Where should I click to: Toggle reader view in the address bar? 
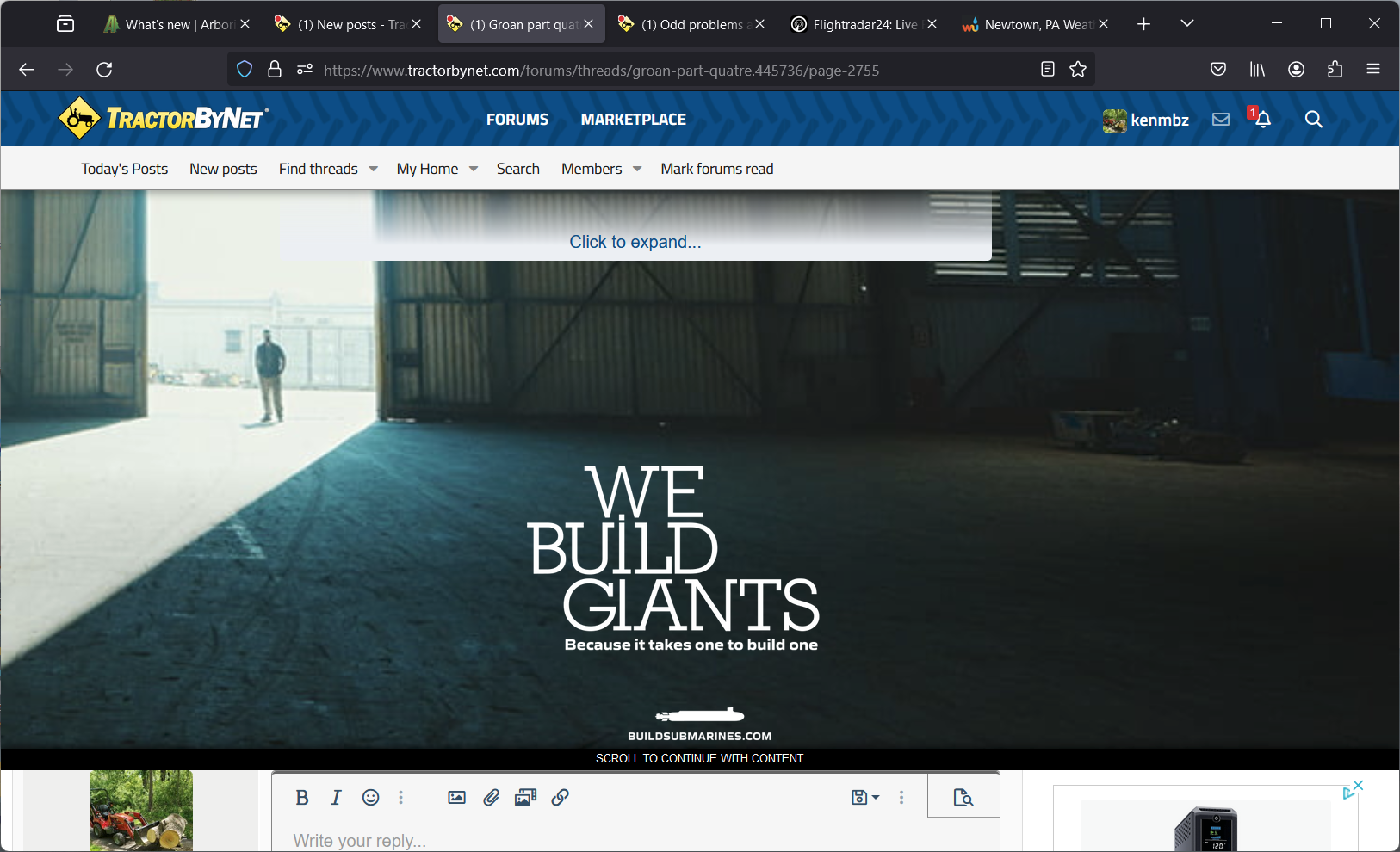coord(1047,70)
